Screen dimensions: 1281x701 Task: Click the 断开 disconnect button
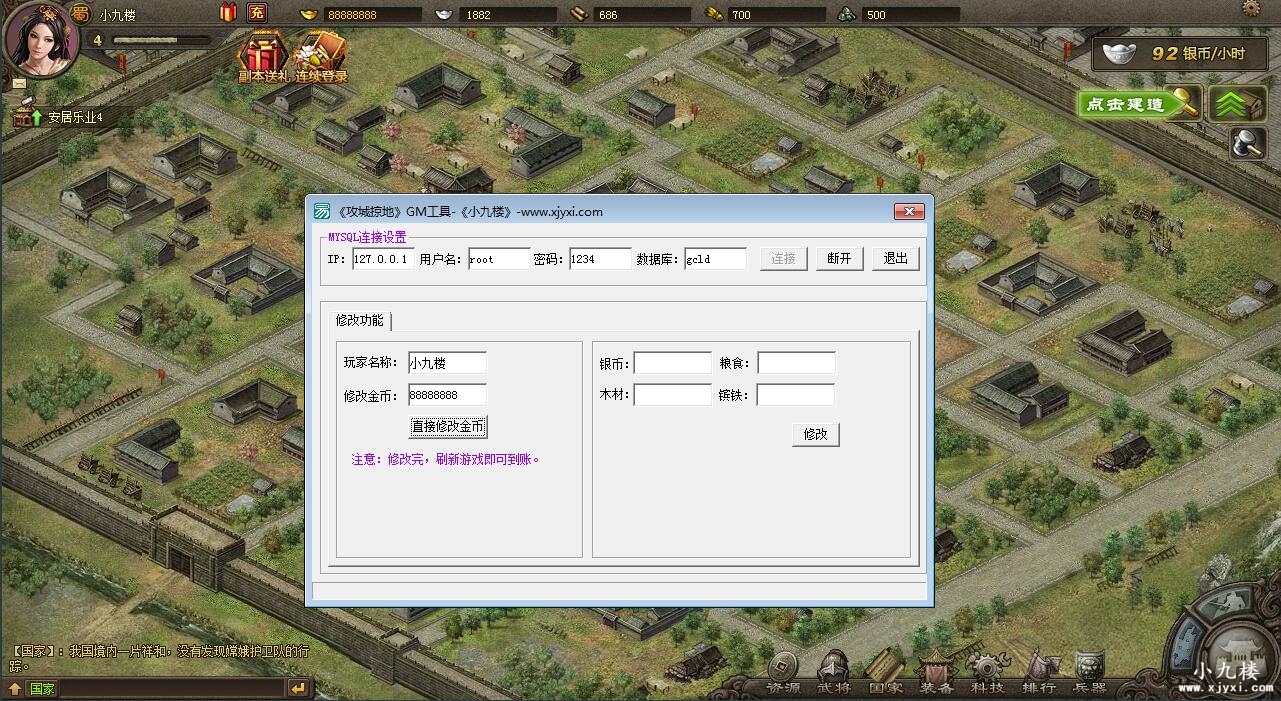[x=839, y=259]
